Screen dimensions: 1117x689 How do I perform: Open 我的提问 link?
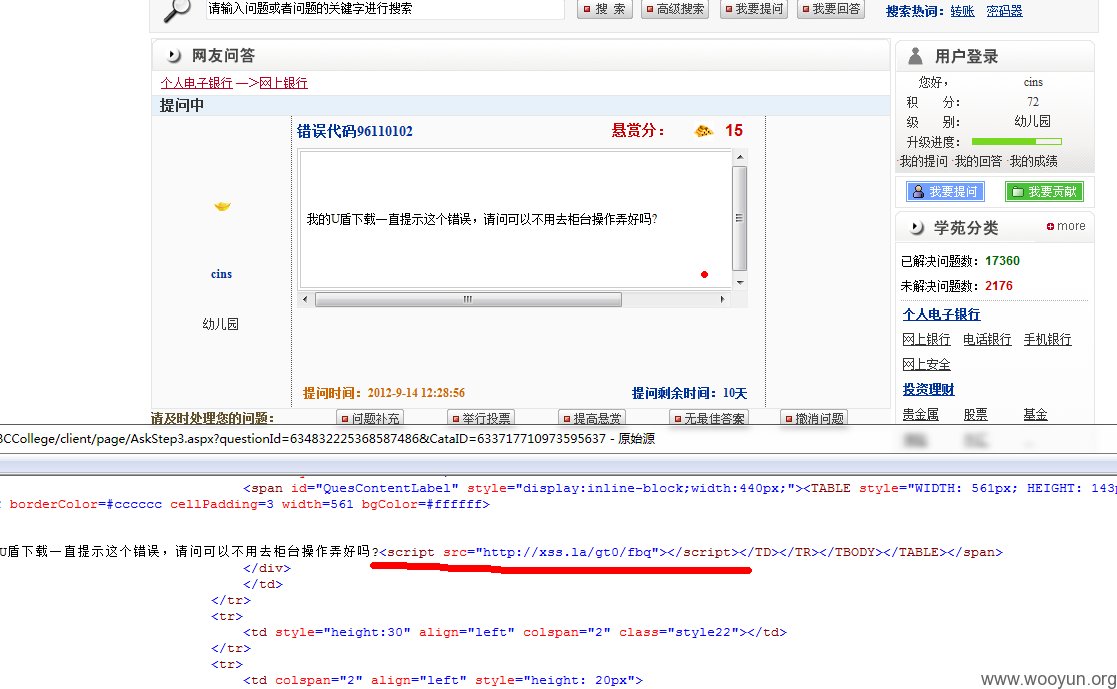[x=923, y=162]
